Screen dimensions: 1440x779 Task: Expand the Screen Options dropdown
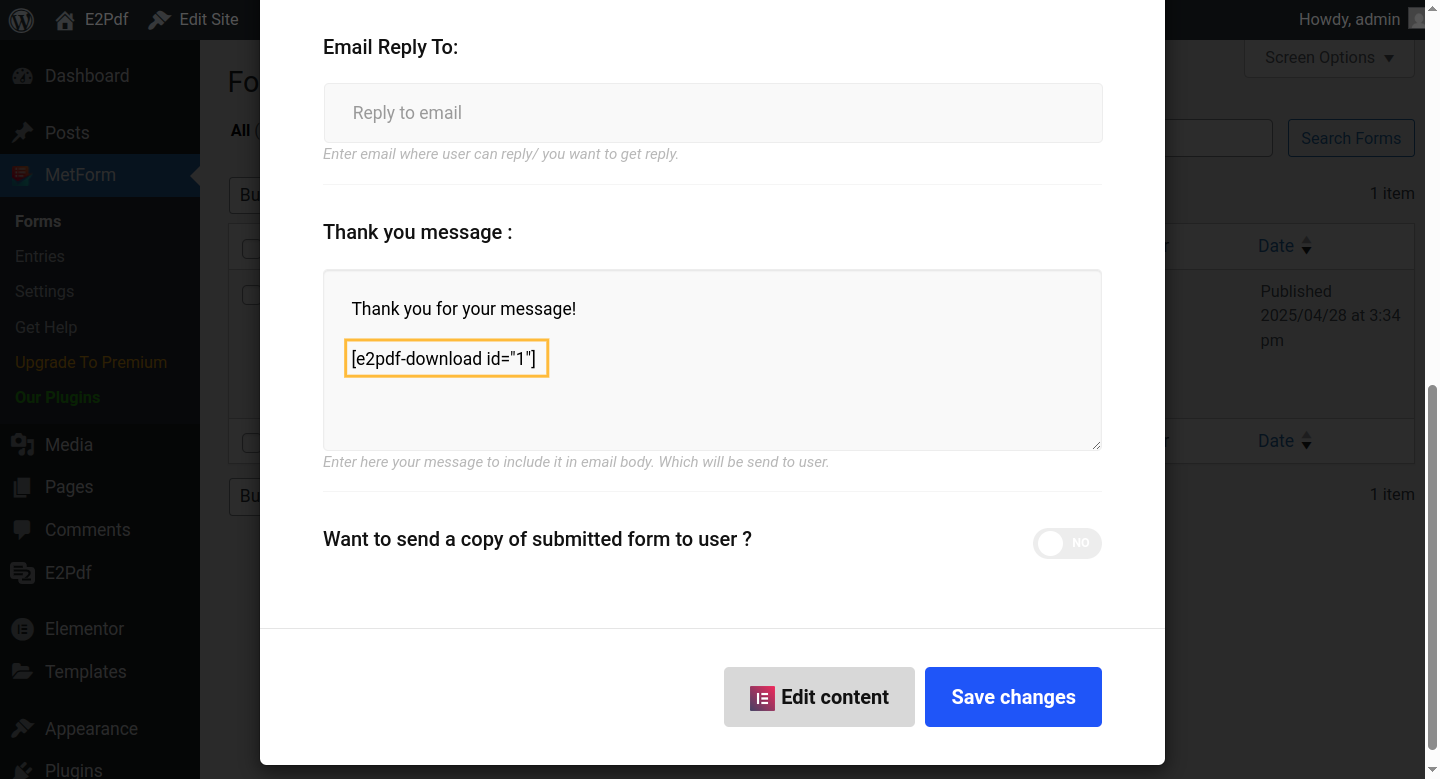coord(1329,58)
